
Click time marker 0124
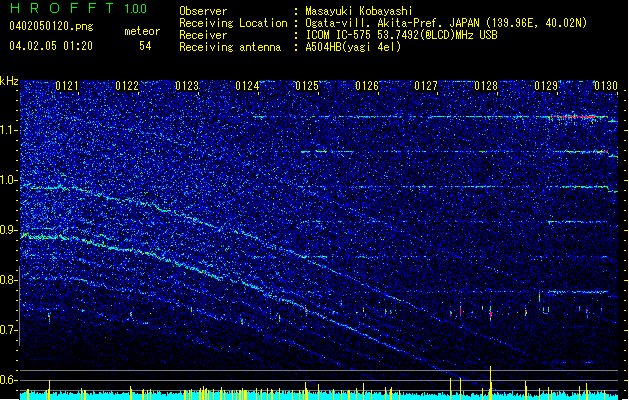tap(247, 86)
